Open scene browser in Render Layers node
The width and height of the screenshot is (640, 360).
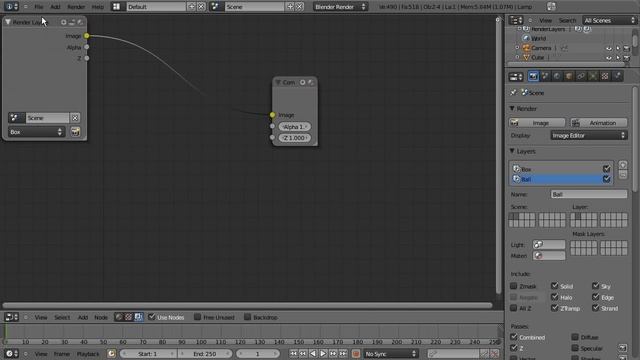point(16,118)
